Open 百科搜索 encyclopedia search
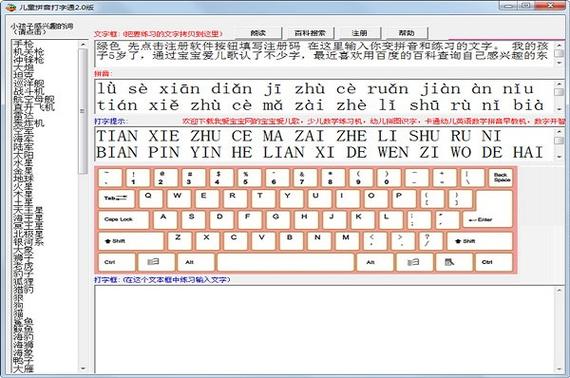 pos(310,33)
